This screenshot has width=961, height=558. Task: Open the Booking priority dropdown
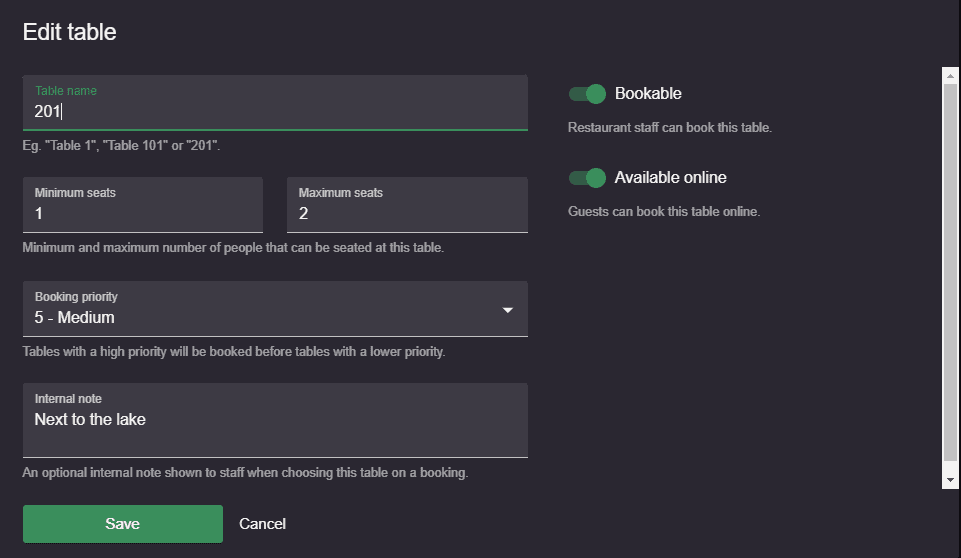click(275, 309)
